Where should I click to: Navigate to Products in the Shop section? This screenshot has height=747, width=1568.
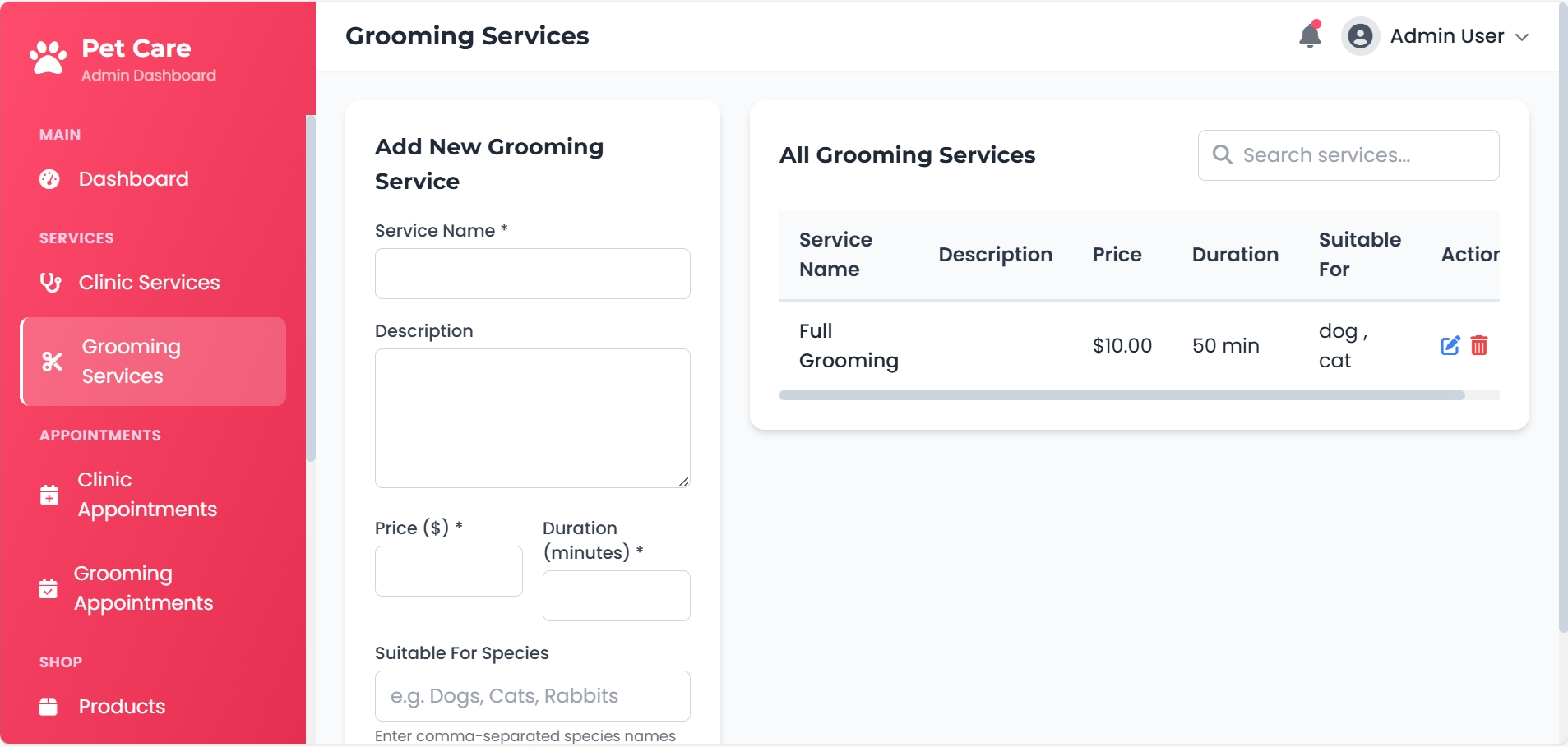[x=122, y=707]
